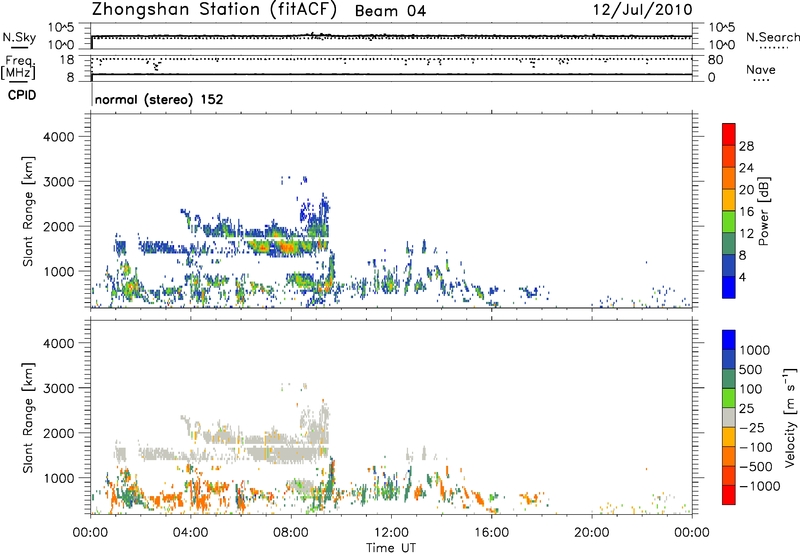Click the normal (stereo) 152 mode text
Image resolution: width=800 pixels, height=554 pixels.
tap(159, 99)
